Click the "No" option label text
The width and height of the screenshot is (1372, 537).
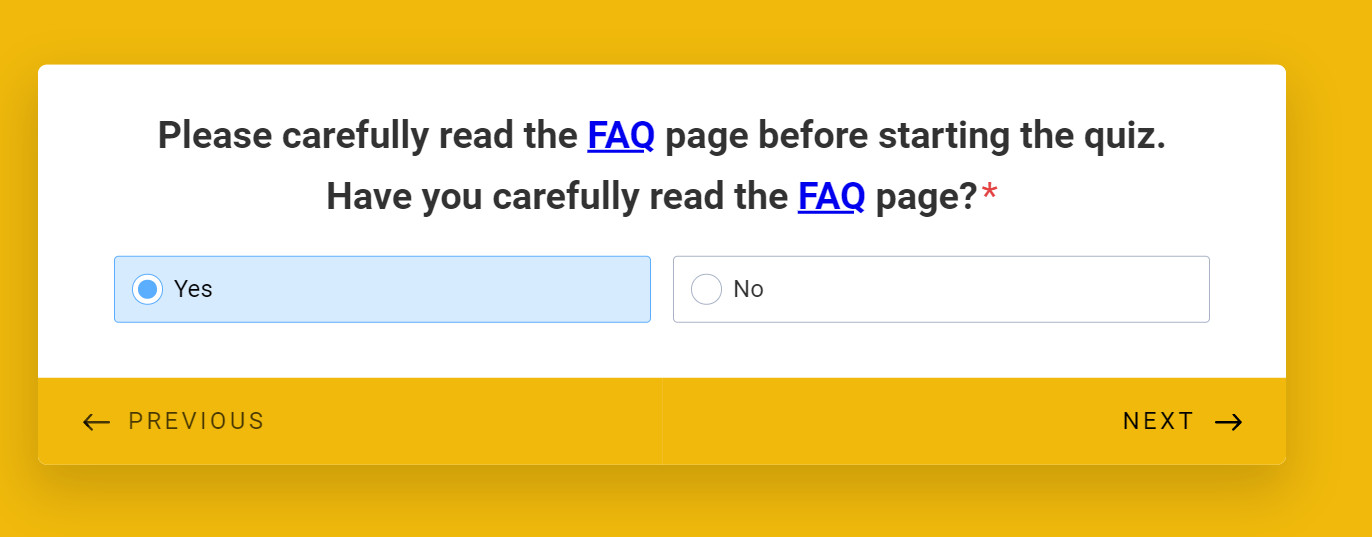point(748,289)
